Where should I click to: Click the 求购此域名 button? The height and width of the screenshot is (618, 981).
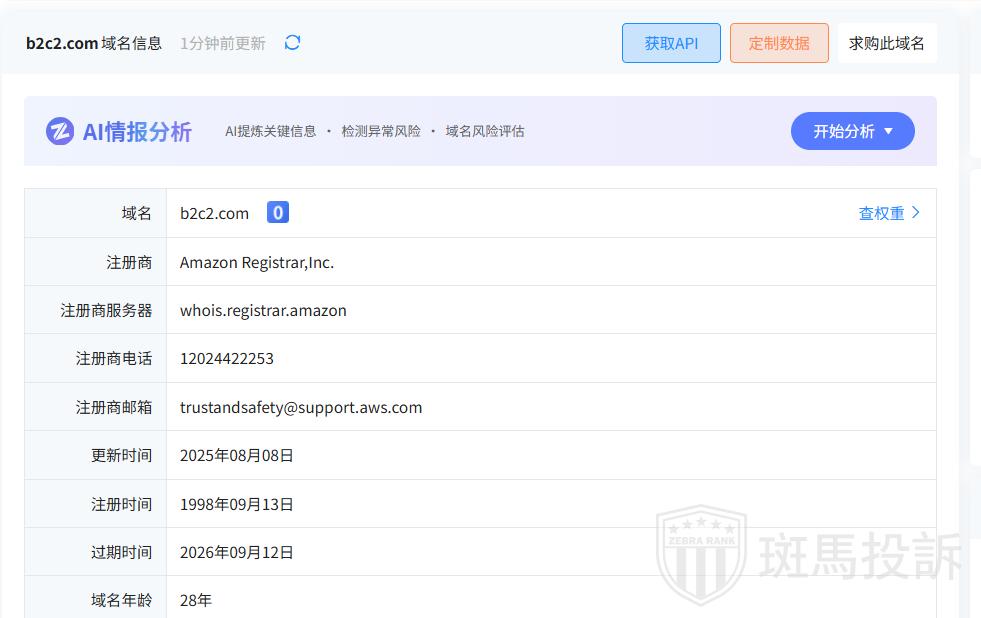click(886, 43)
